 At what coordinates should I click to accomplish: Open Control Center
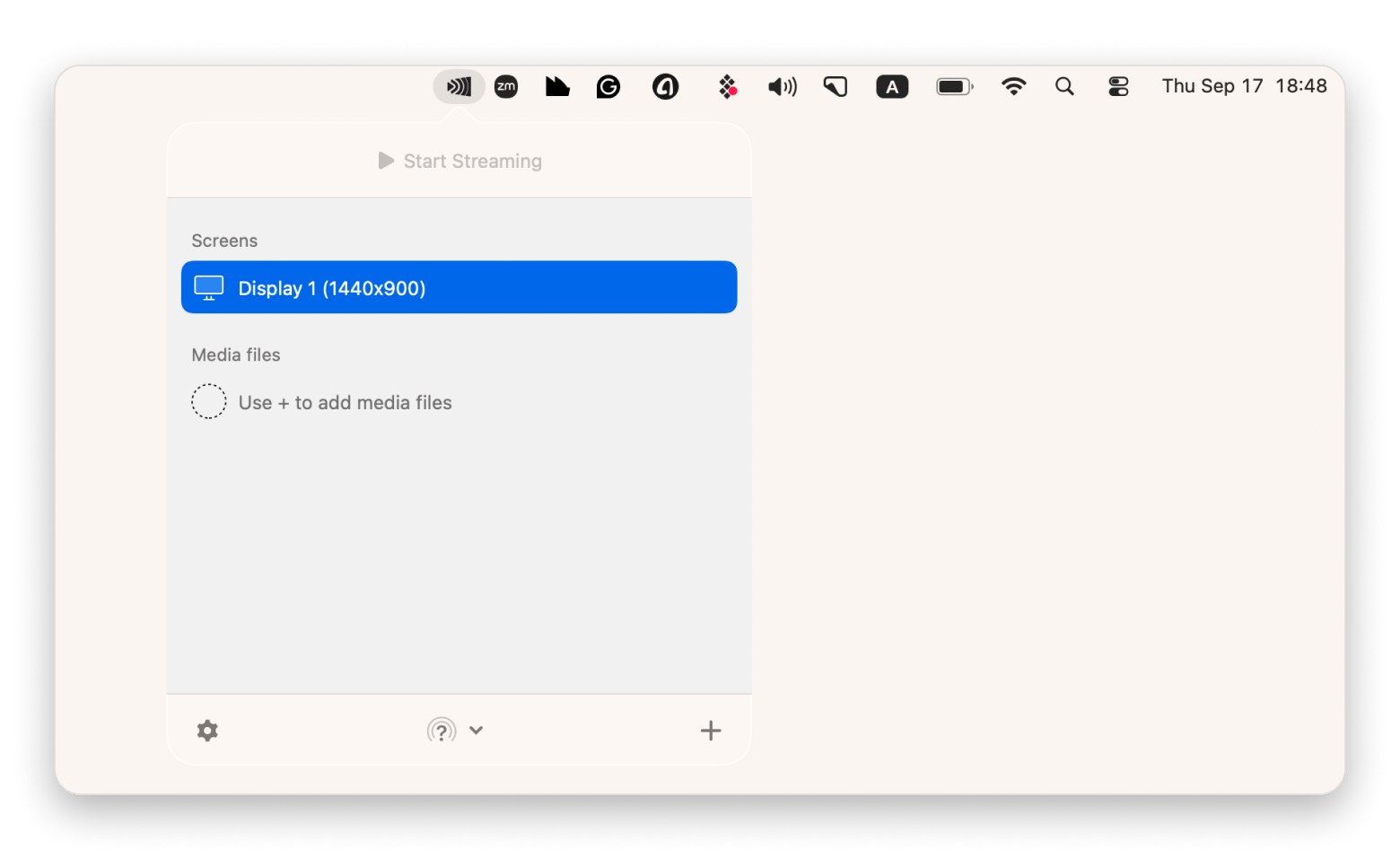point(1118,86)
